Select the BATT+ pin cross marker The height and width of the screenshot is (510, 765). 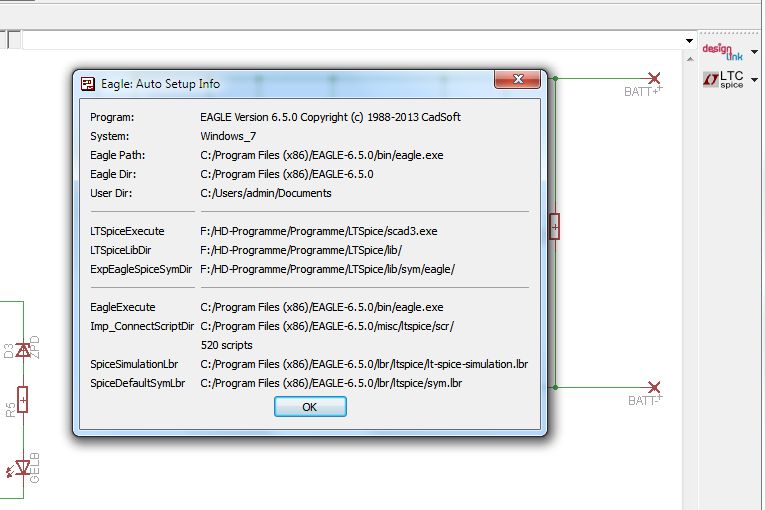point(654,78)
